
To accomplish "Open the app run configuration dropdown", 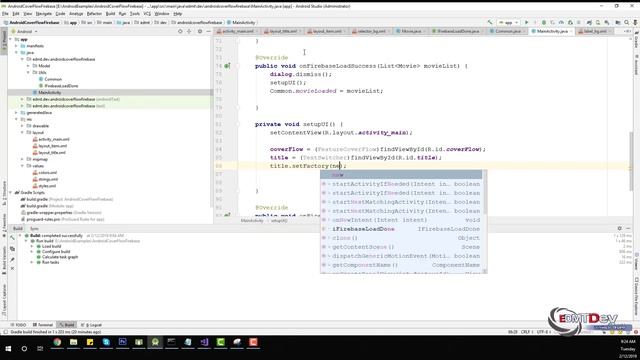I will (x=509, y=22).
